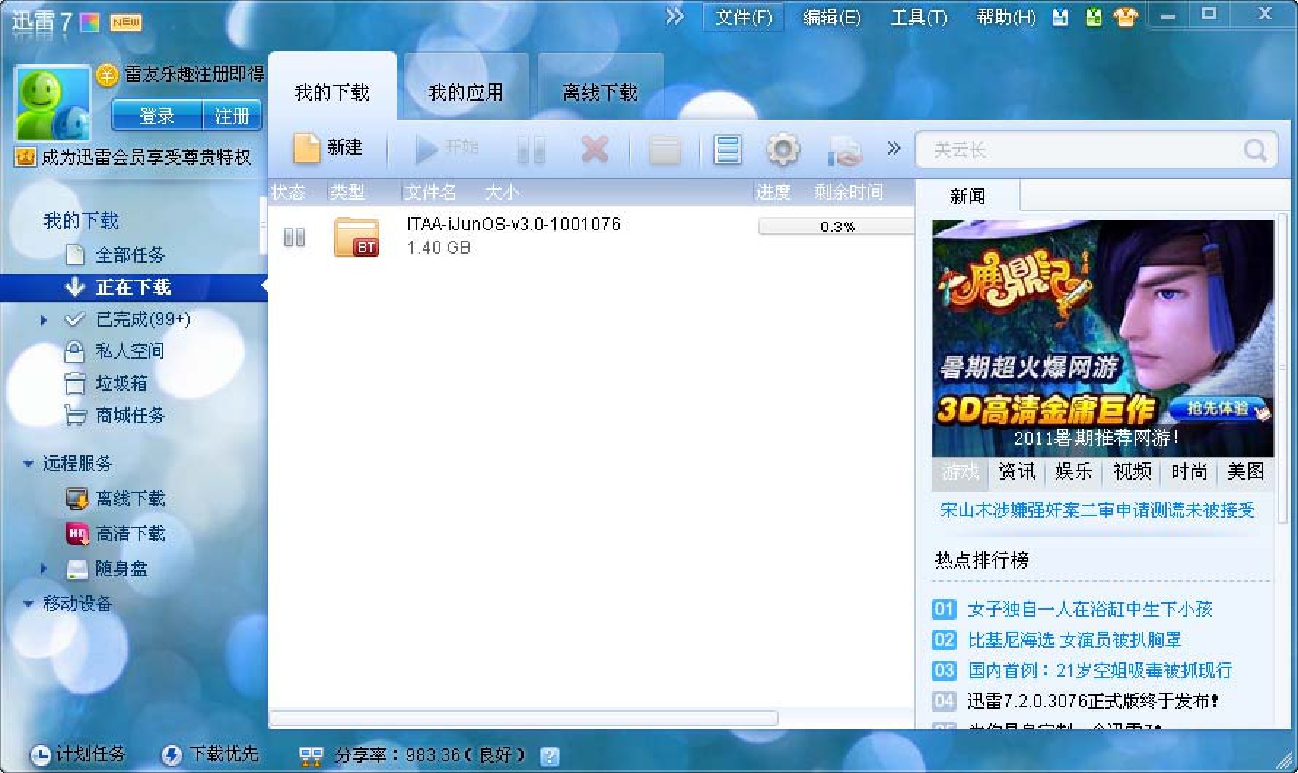The height and width of the screenshot is (773, 1298).
Task: Expand the 随身盘 tree arrow
Action: (x=44, y=568)
